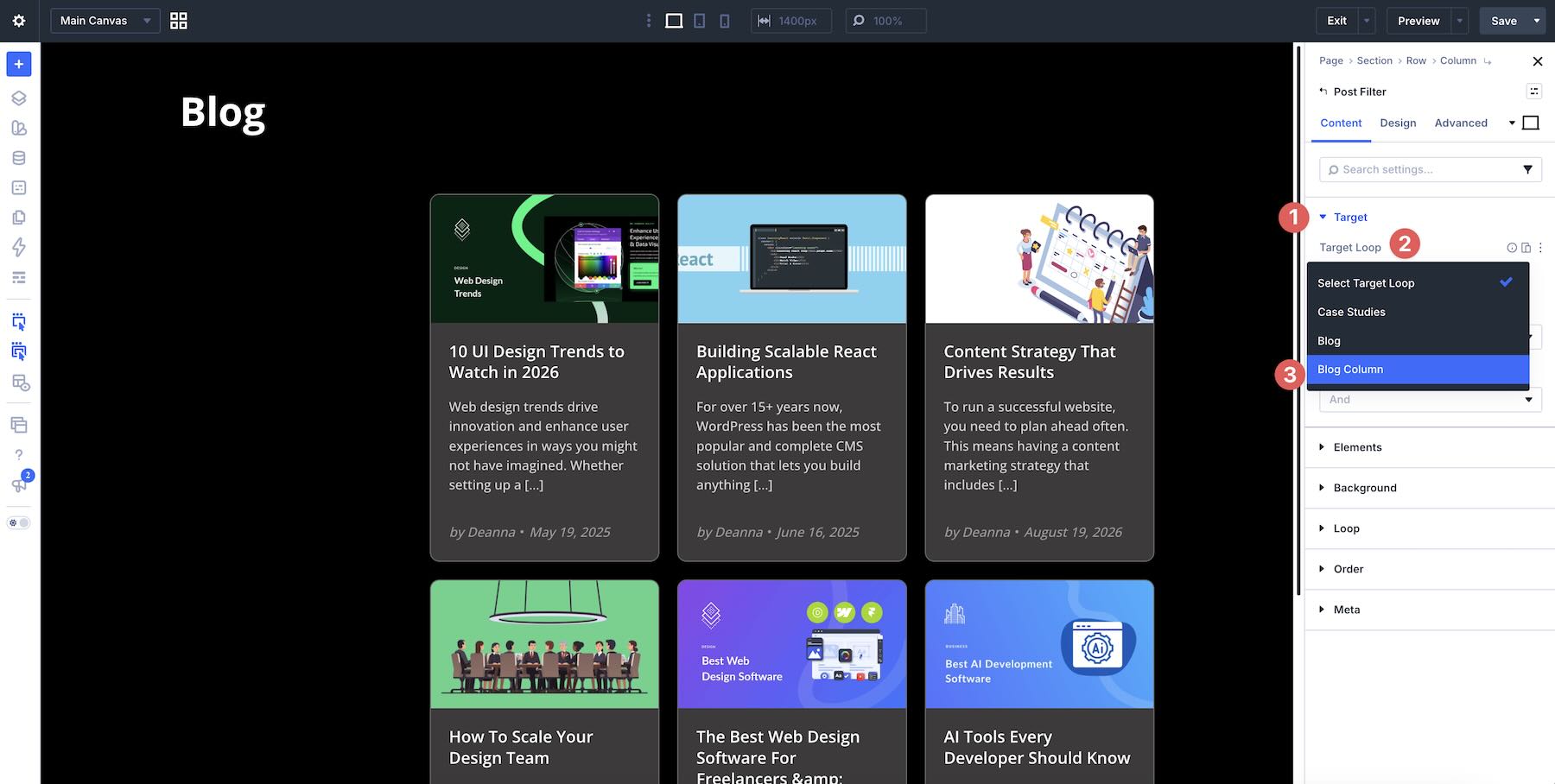Switch to the Content tab
Image resolution: width=1555 pixels, height=784 pixels.
1341,123
